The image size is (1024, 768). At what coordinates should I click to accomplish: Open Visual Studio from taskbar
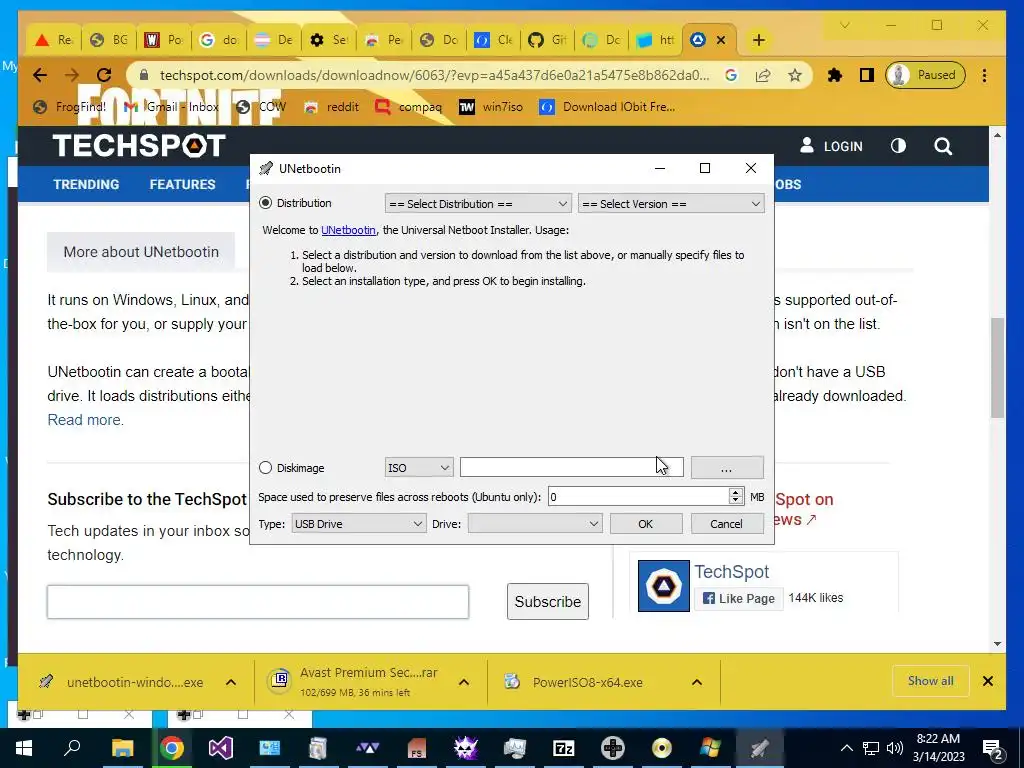point(220,748)
